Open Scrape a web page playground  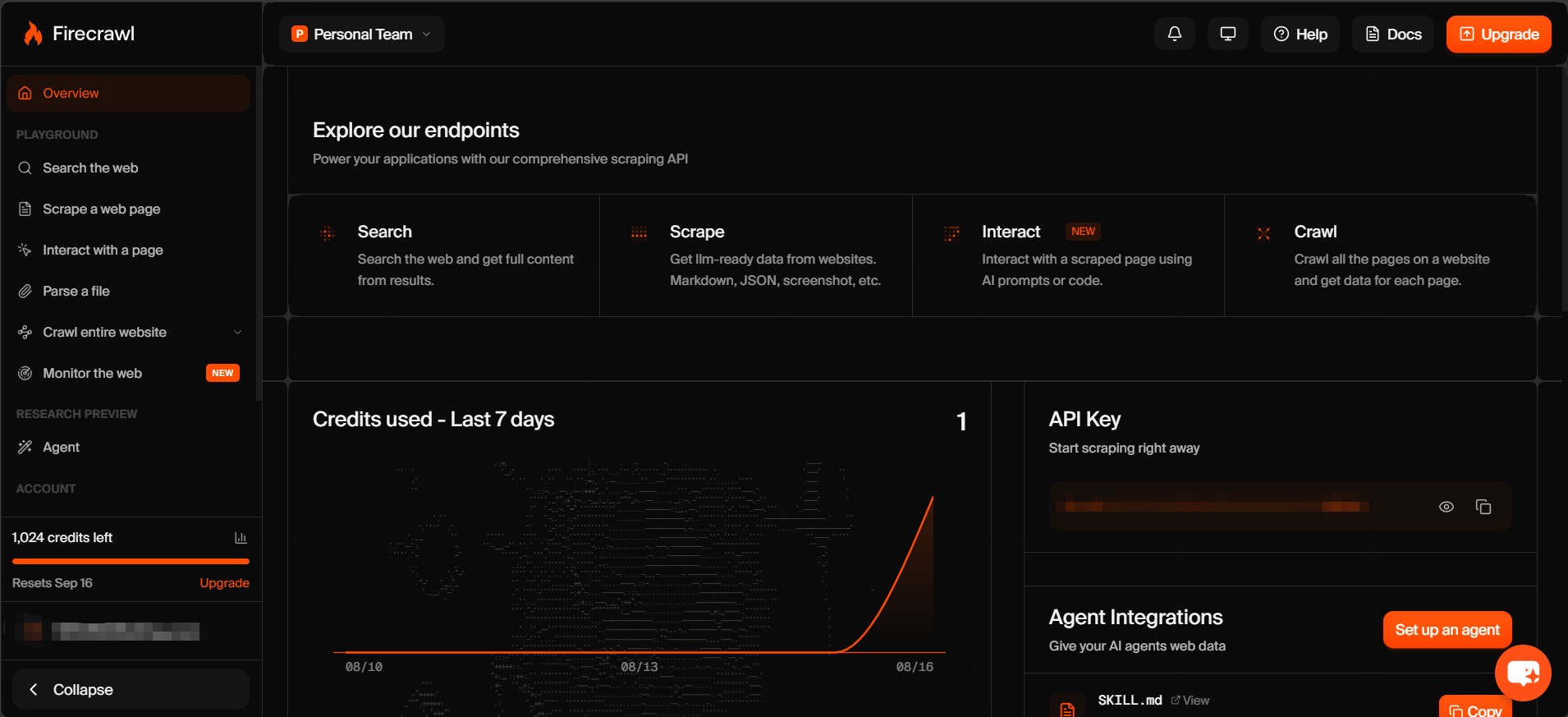tap(128, 209)
